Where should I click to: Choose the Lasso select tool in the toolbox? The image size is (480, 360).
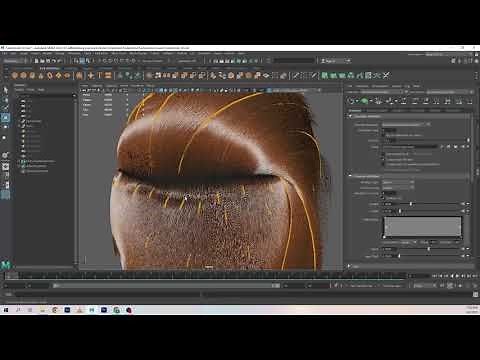tap(5, 99)
